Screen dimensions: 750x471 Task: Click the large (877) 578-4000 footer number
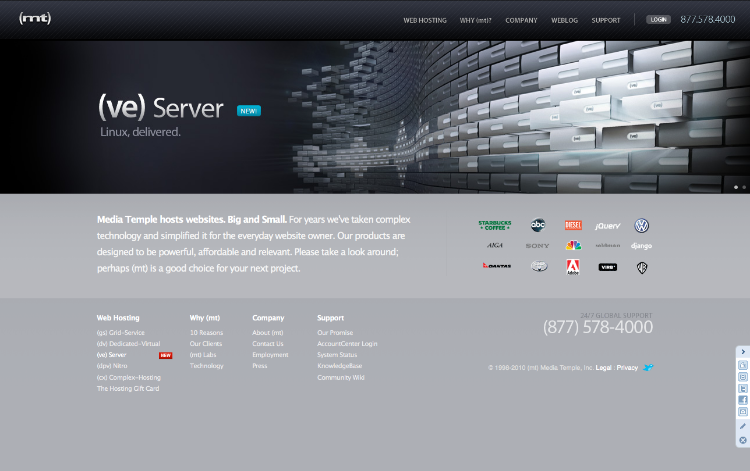click(x=597, y=328)
